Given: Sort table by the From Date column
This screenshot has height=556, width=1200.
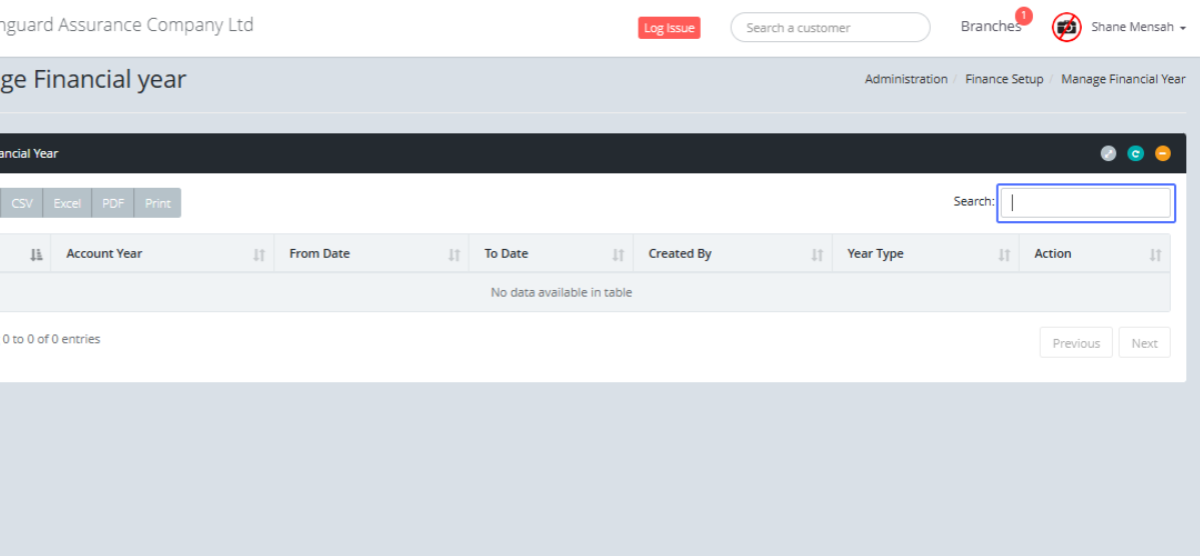Looking at the screenshot, I should click(370, 254).
